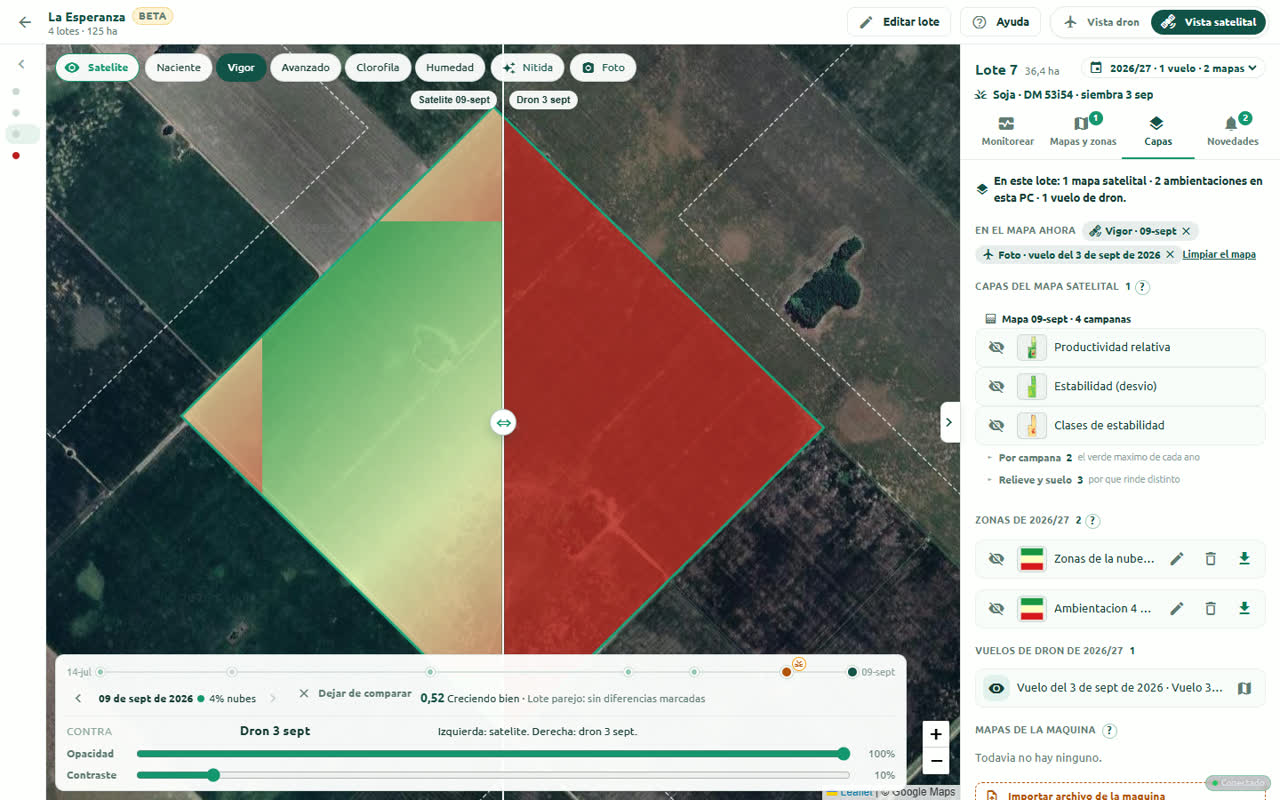1280x800 pixels.
Task: Open the Mapas y zonas tab
Action: [1083, 132]
